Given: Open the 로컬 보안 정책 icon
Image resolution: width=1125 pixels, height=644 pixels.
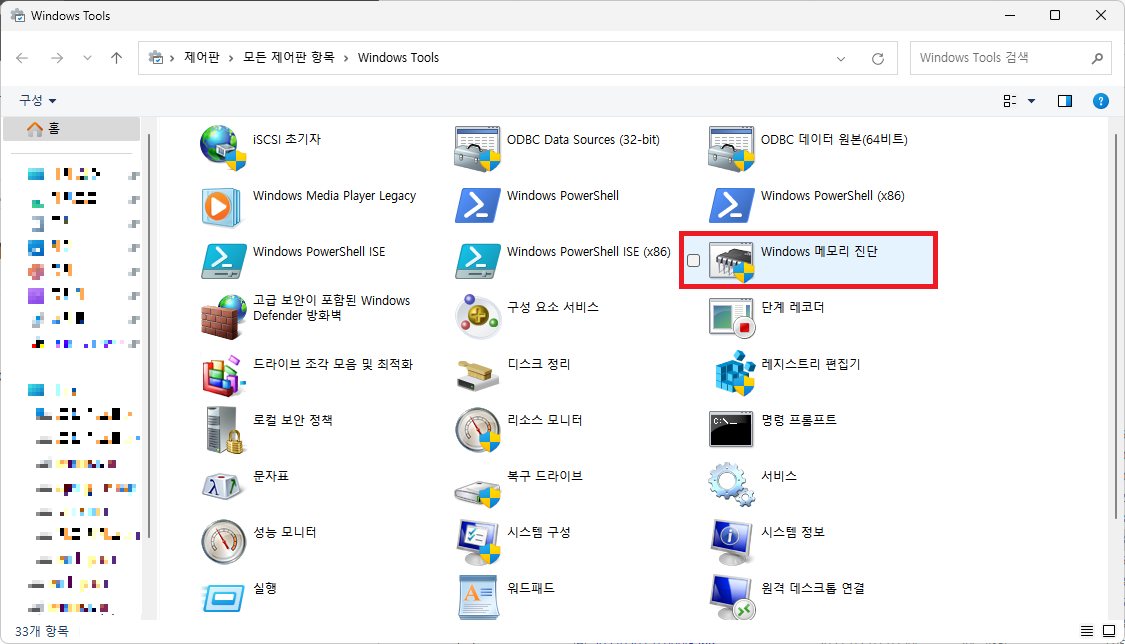Looking at the screenshot, I should 225,430.
